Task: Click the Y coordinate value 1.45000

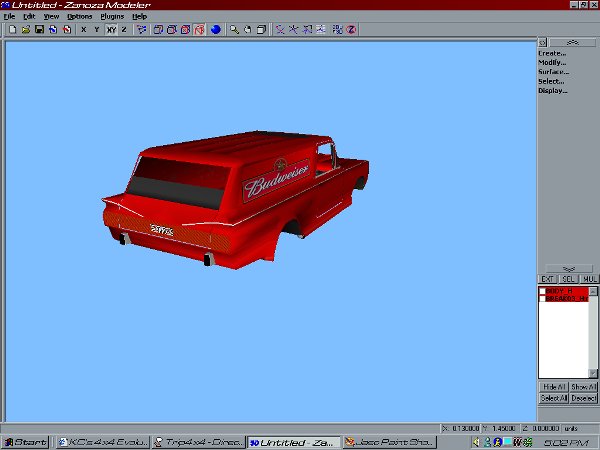Action: [504, 428]
